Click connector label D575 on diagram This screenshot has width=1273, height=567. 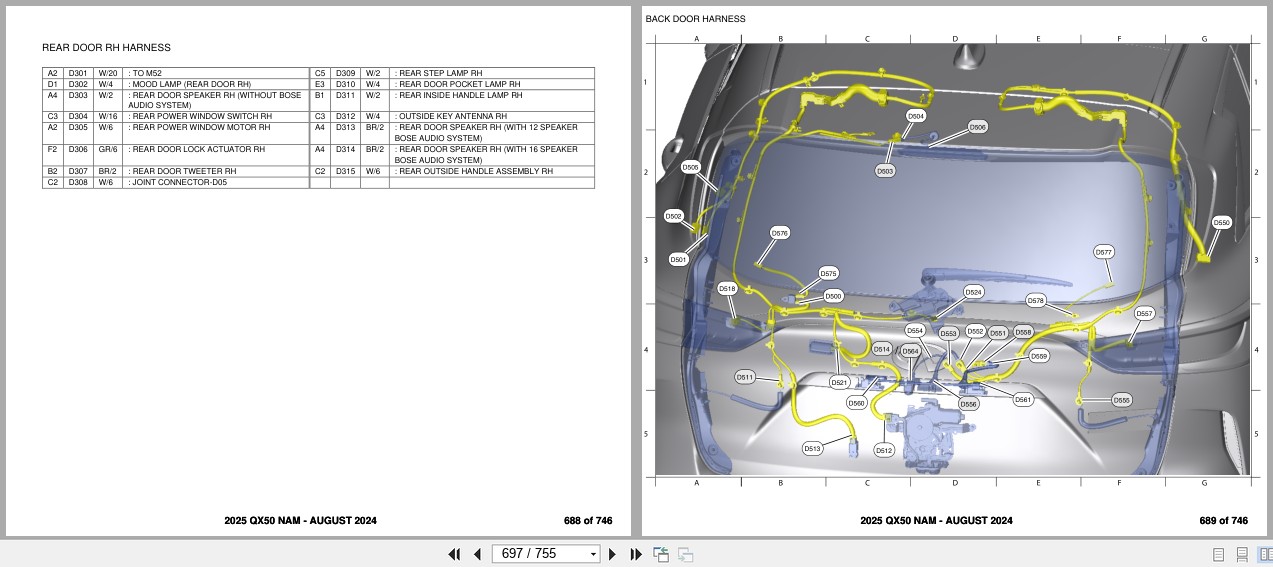click(828, 273)
